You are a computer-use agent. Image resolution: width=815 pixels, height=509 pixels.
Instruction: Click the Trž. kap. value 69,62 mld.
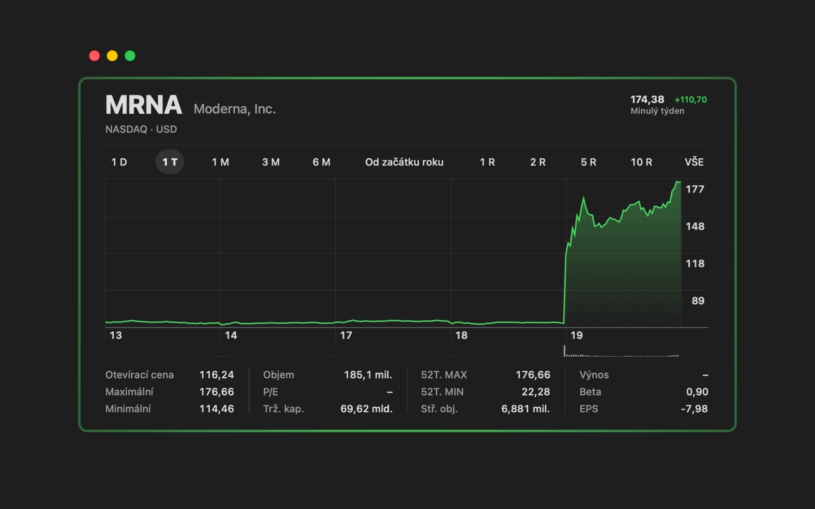(366, 409)
